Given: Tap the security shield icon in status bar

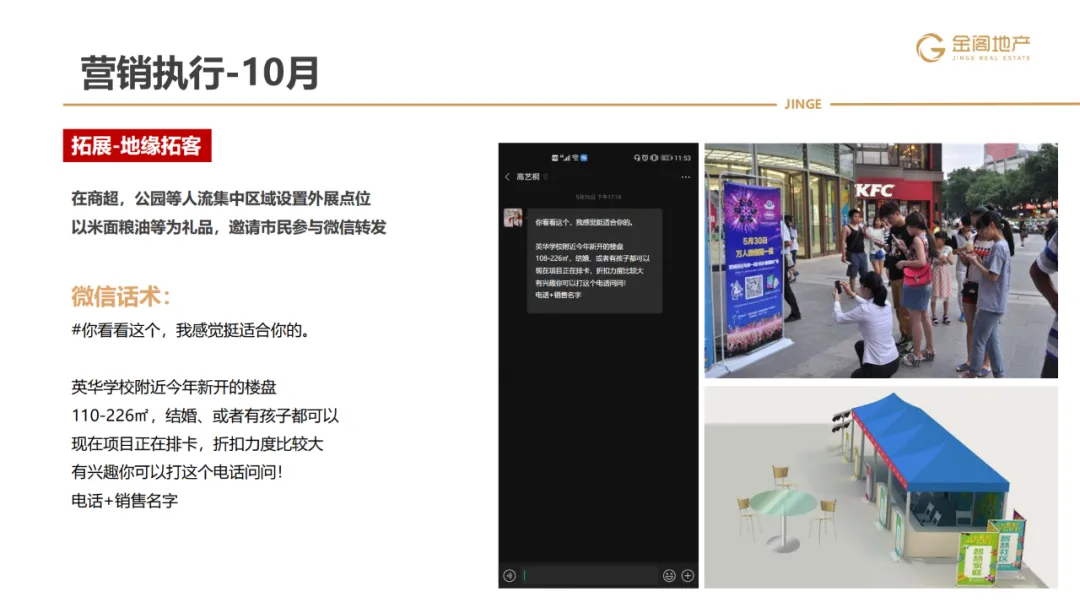Looking at the screenshot, I should [x=645, y=157].
